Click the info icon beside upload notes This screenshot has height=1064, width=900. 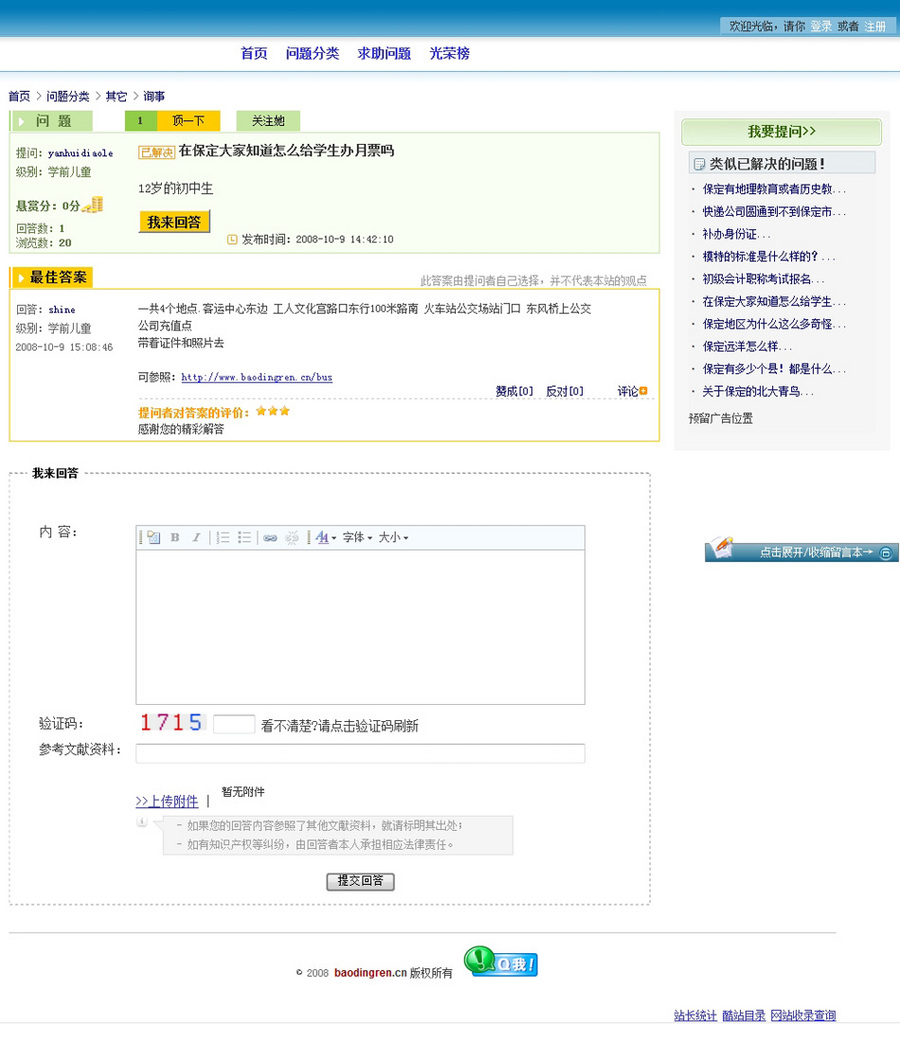point(142,822)
